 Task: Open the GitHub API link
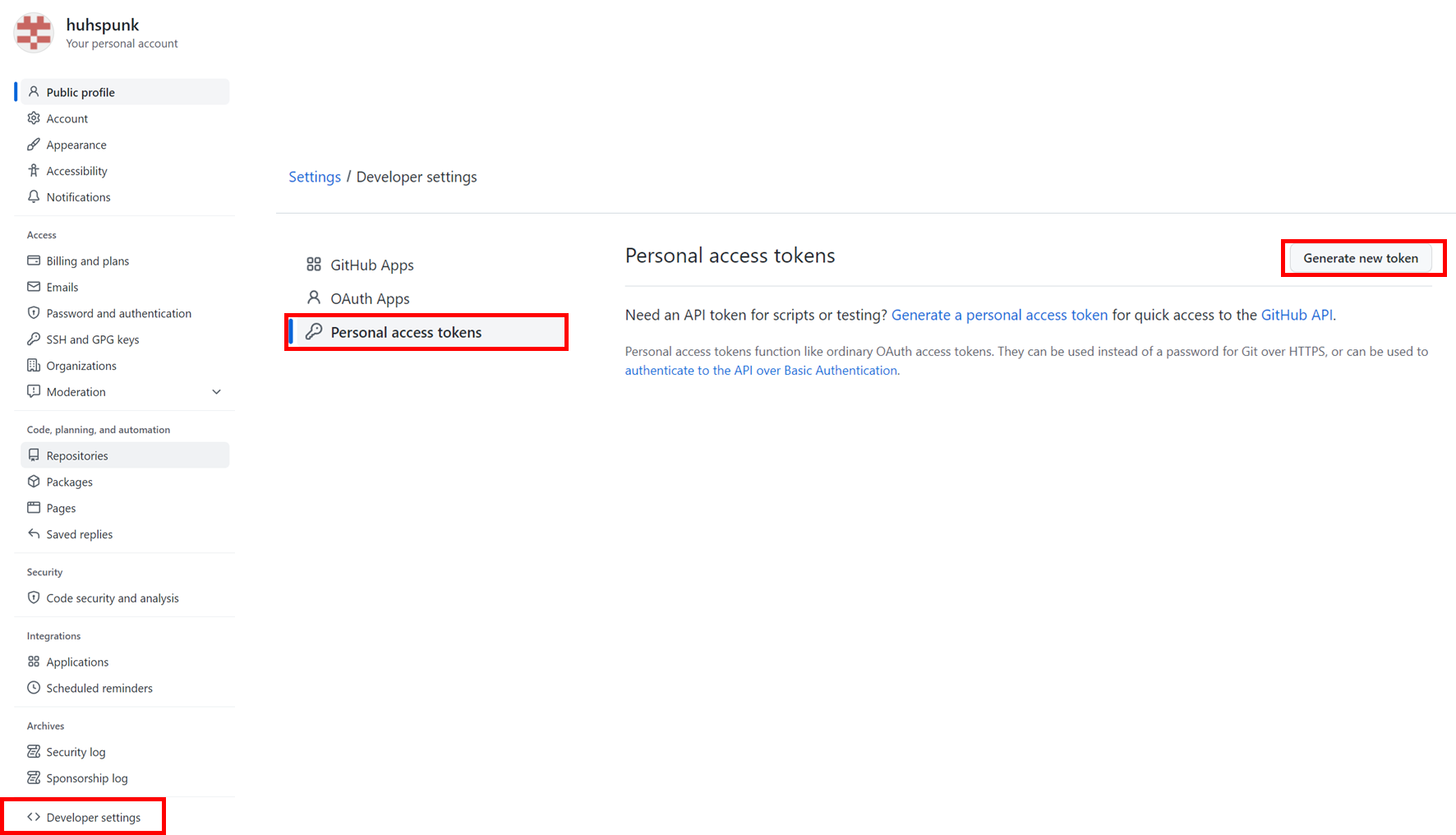(1297, 315)
